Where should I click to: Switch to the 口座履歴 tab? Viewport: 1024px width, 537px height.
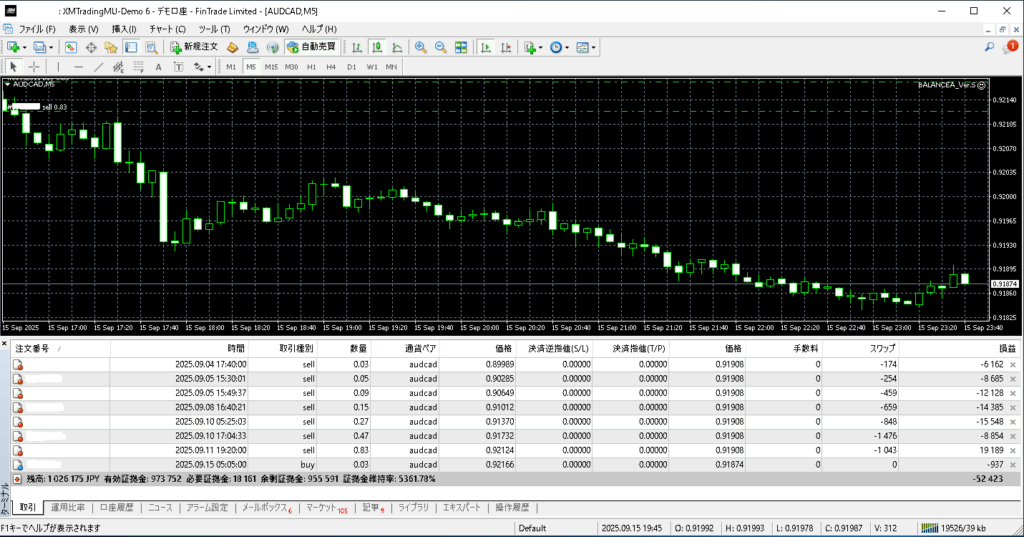click(x=116, y=508)
